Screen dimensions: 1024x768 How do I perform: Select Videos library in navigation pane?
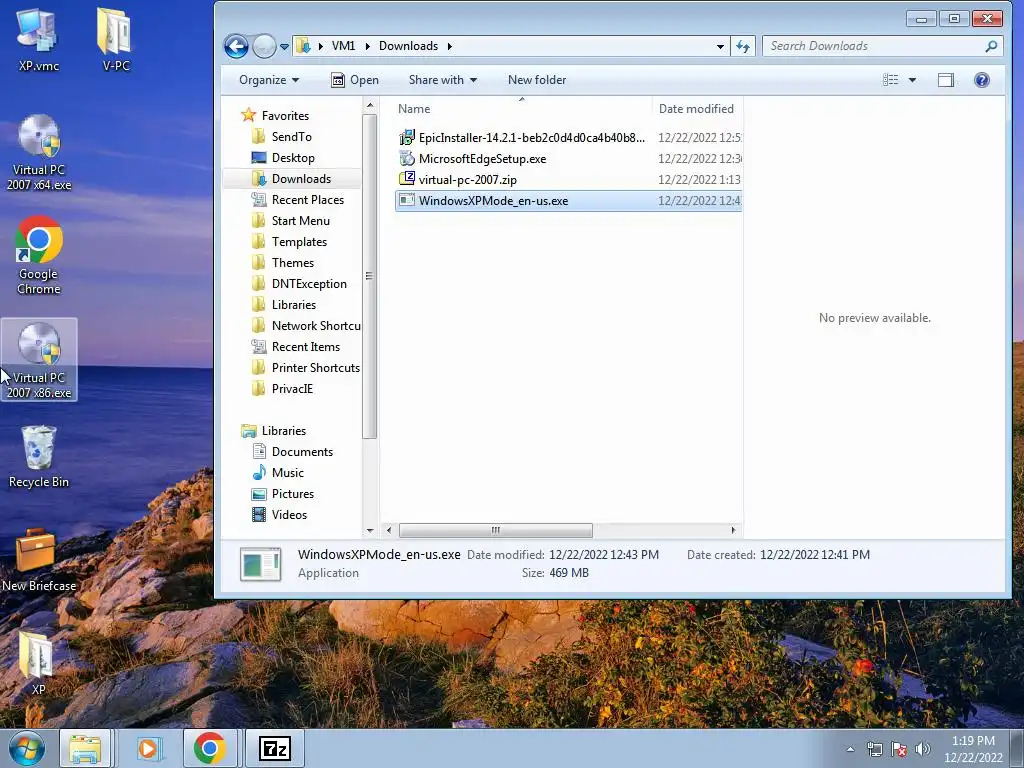click(289, 515)
